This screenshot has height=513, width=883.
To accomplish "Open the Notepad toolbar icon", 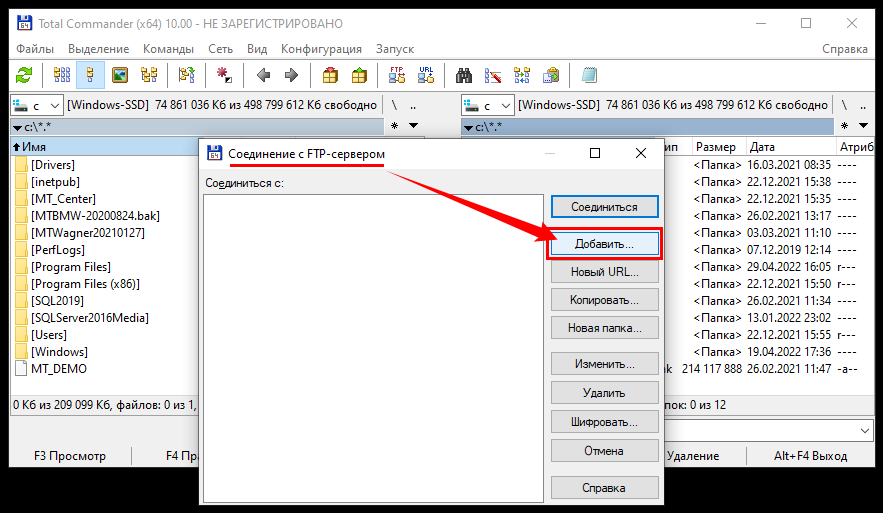I will (x=589, y=75).
